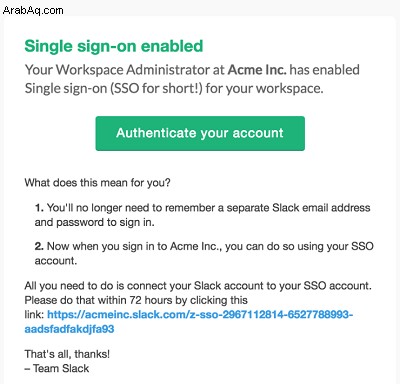Click the for your workspace. text
The image size is (400, 384).
264,89
